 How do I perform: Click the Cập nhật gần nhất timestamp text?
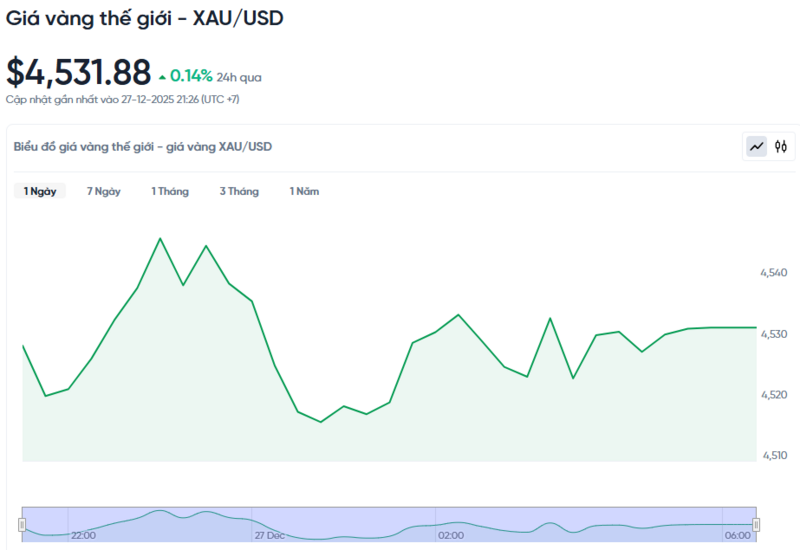(122, 99)
